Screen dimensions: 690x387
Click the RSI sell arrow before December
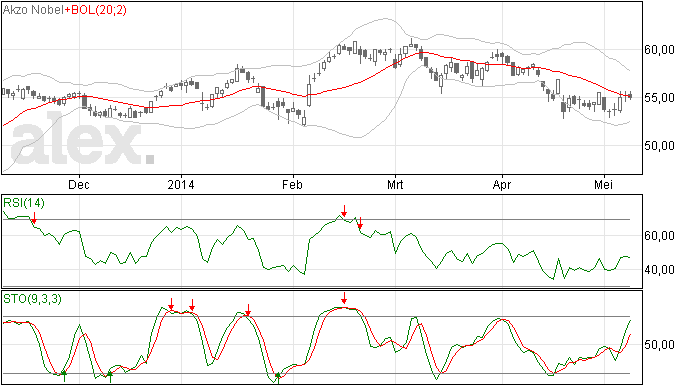point(34,218)
